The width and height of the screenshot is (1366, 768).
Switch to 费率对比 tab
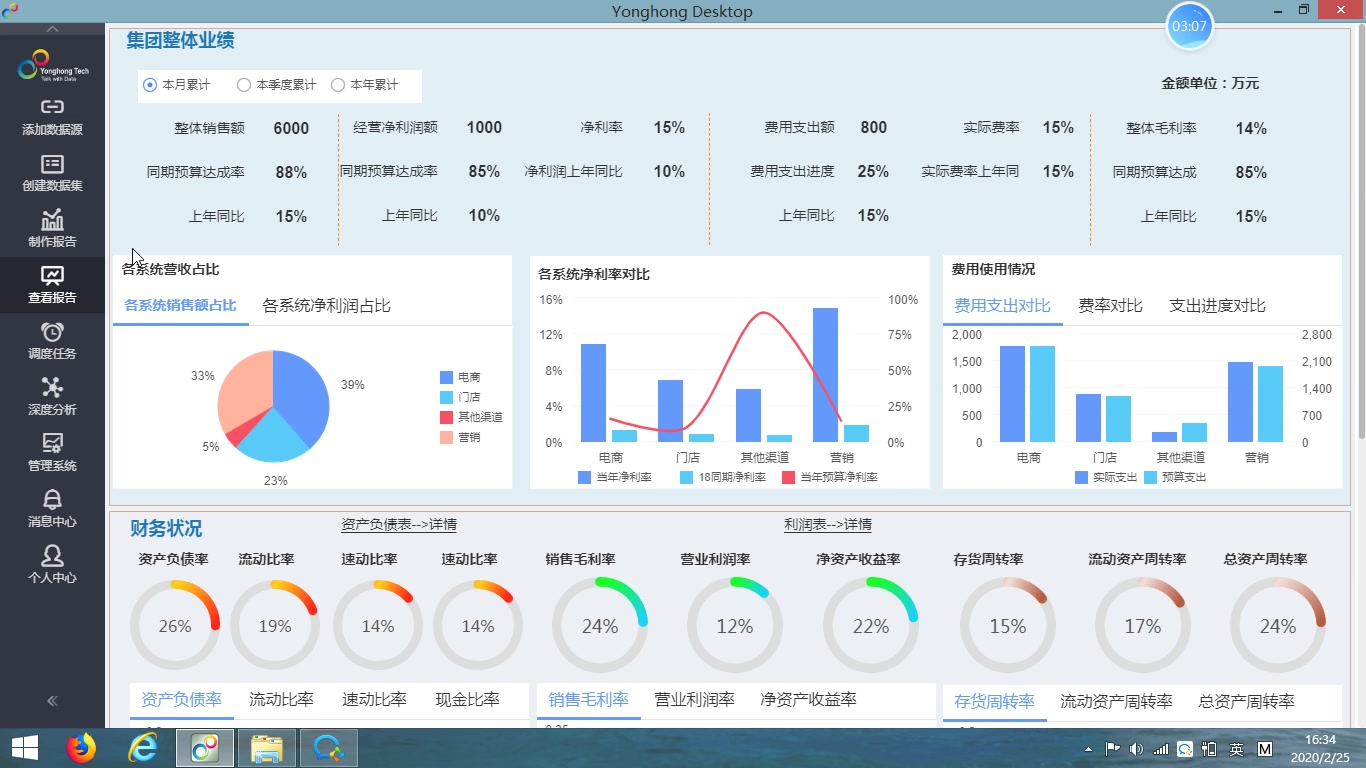coord(1110,306)
